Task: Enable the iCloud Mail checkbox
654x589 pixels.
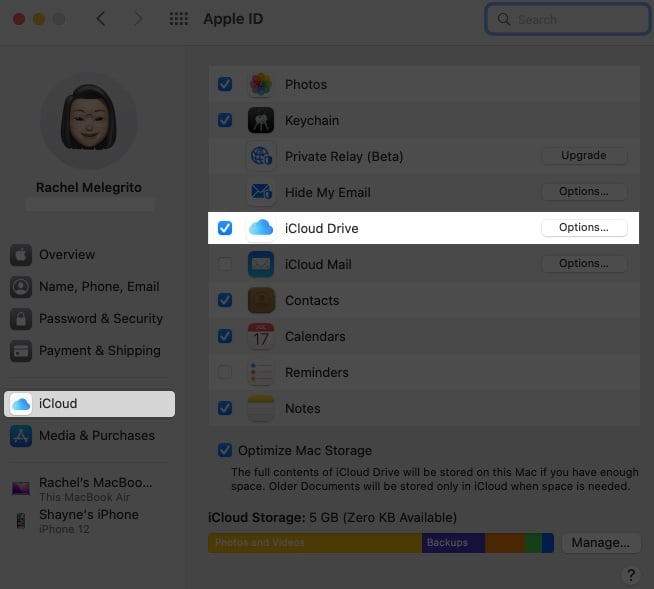Action: [x=225, y=264]
